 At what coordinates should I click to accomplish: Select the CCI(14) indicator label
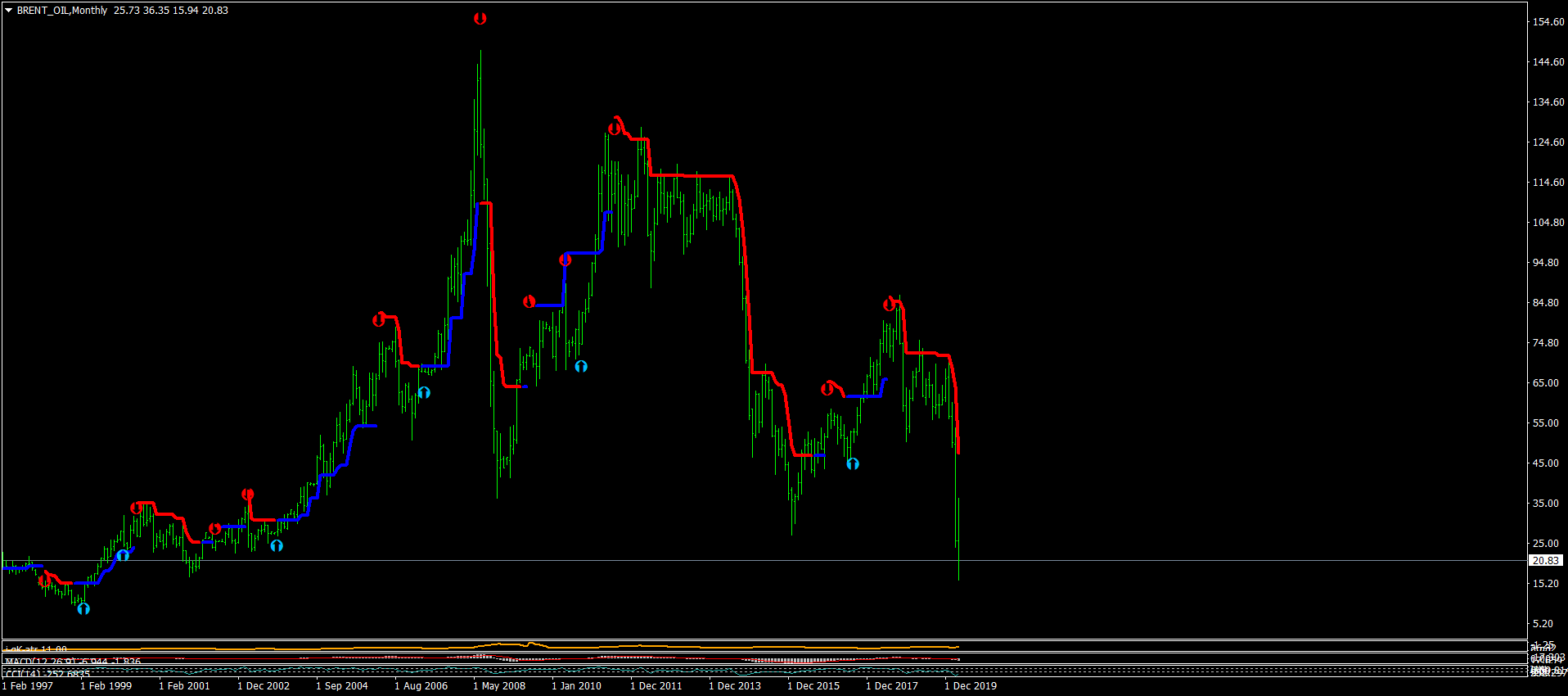47,674
